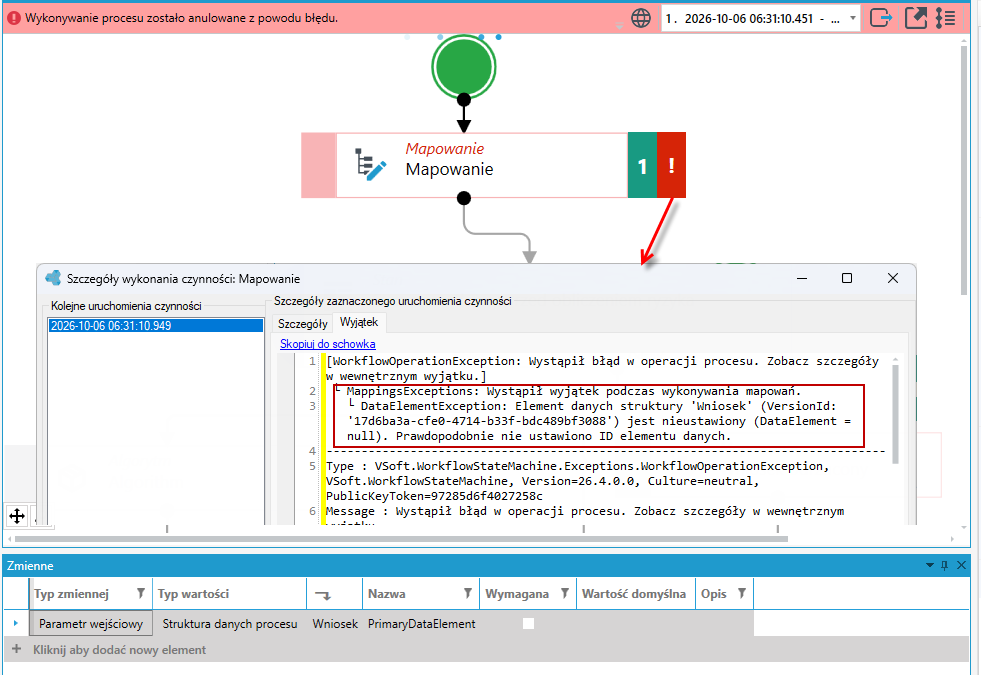This screenshot has width=981, height=675.
Task: Minimize the Szczegóły wykonania czynności dialog
Action: 801,278
